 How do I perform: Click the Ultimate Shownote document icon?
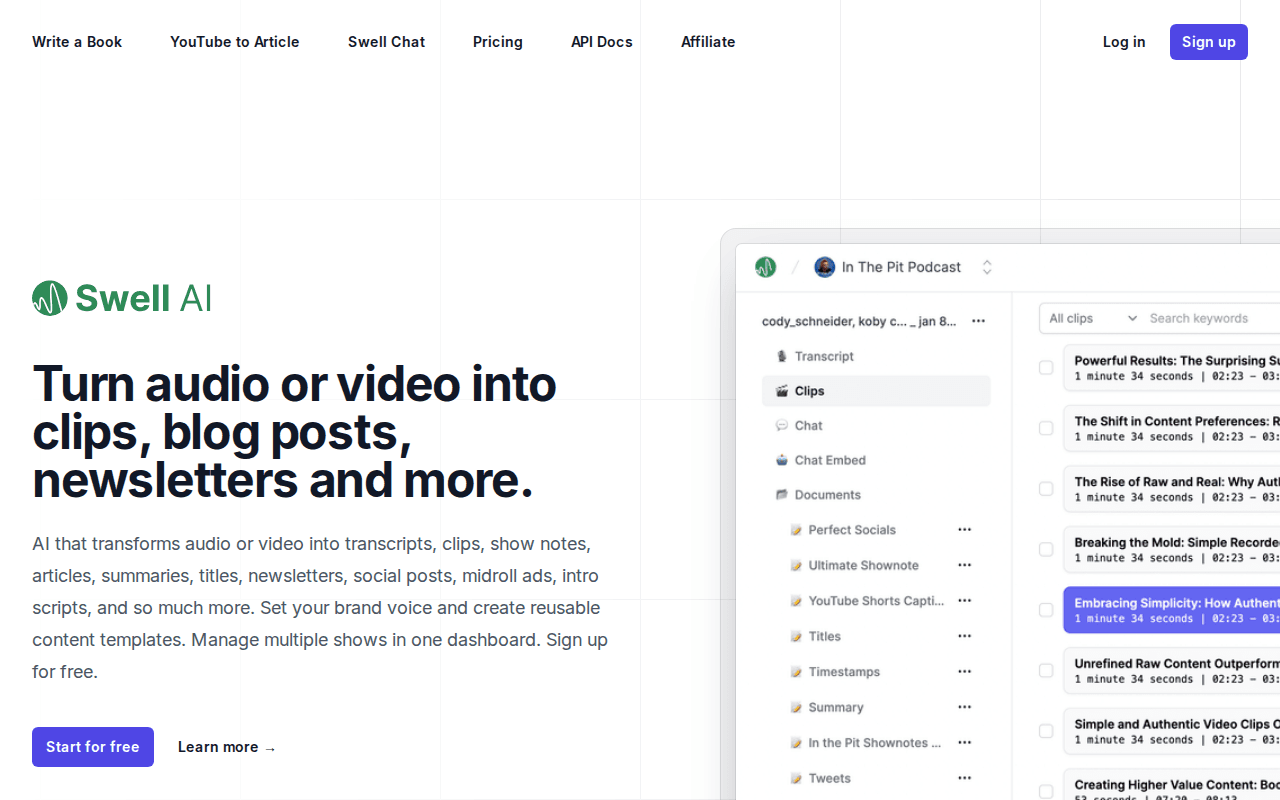point(796,565)
